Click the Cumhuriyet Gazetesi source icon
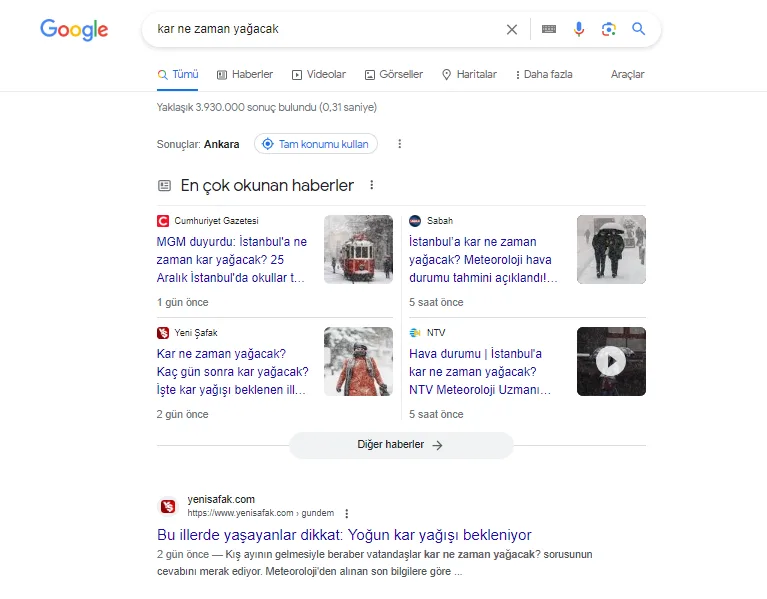Image resolution: width=767 pixels, height=599 pixels. coord(163,221)
